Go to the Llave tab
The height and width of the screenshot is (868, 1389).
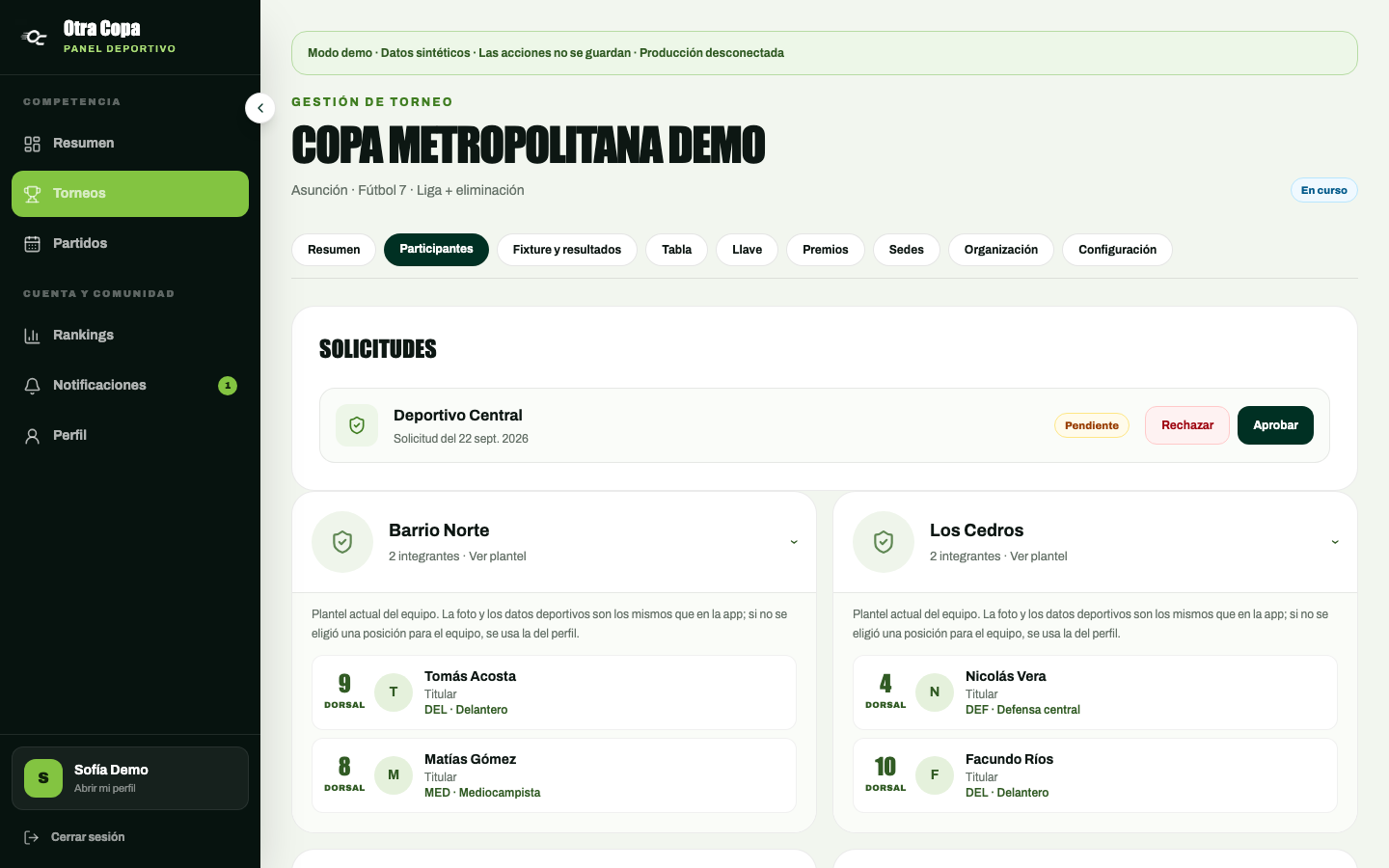747,250
